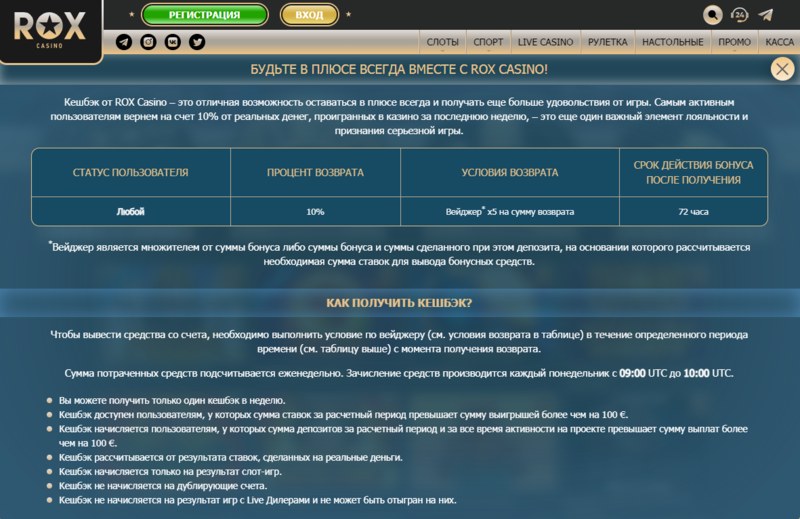Click the search magnifier icon
This screenshot has height=519, width=800.
coord(713,15)
